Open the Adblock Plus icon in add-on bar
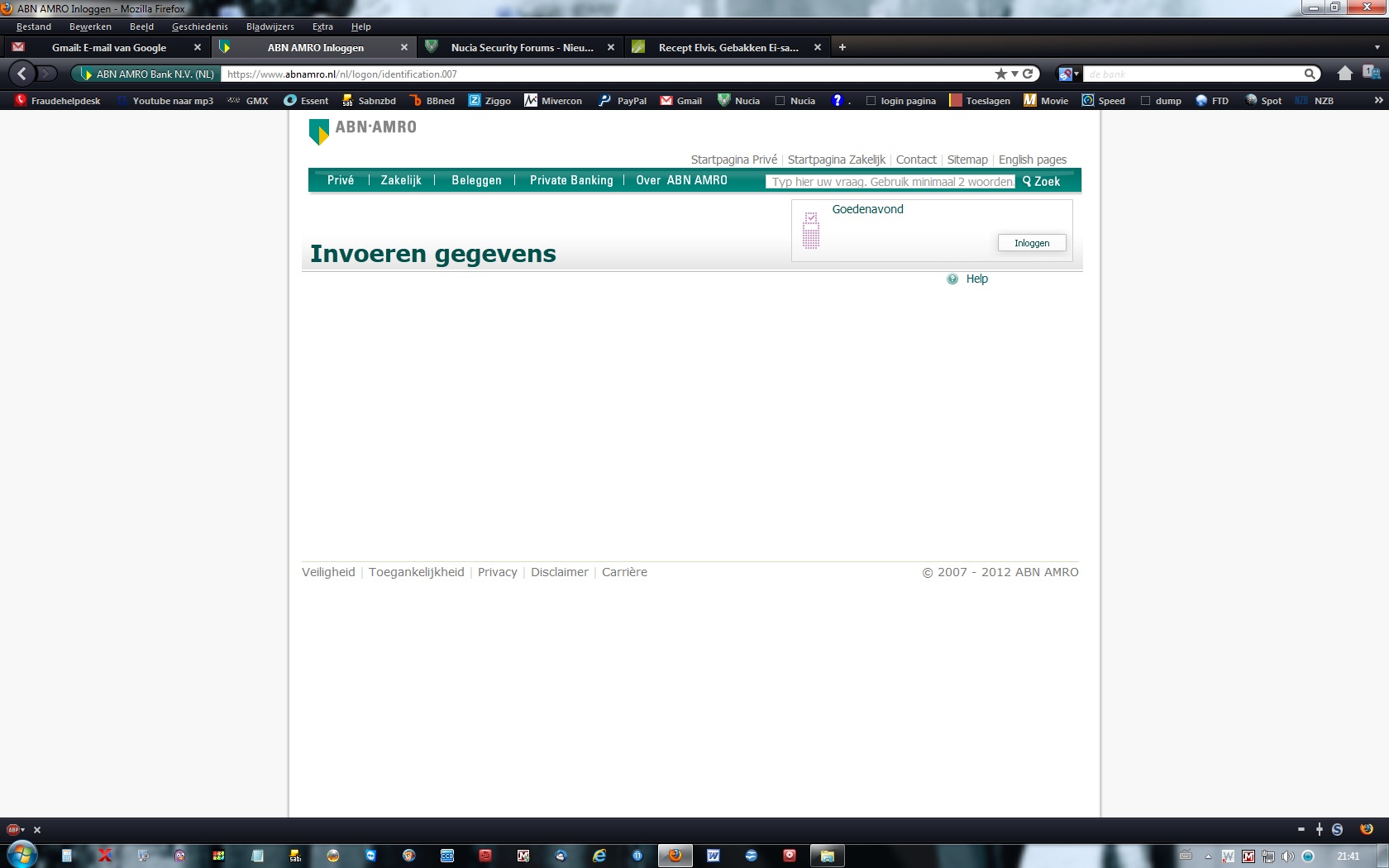The height and width of the screenshot is (868, 1389). coord(12,829)
